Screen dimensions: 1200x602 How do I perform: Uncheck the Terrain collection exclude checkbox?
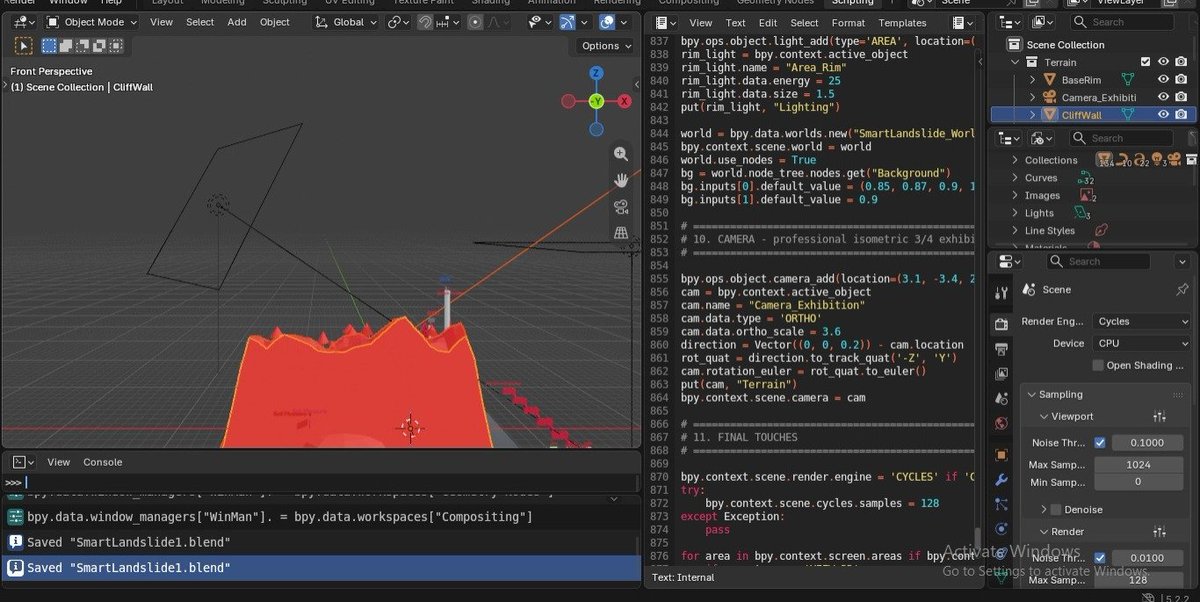1146,62
